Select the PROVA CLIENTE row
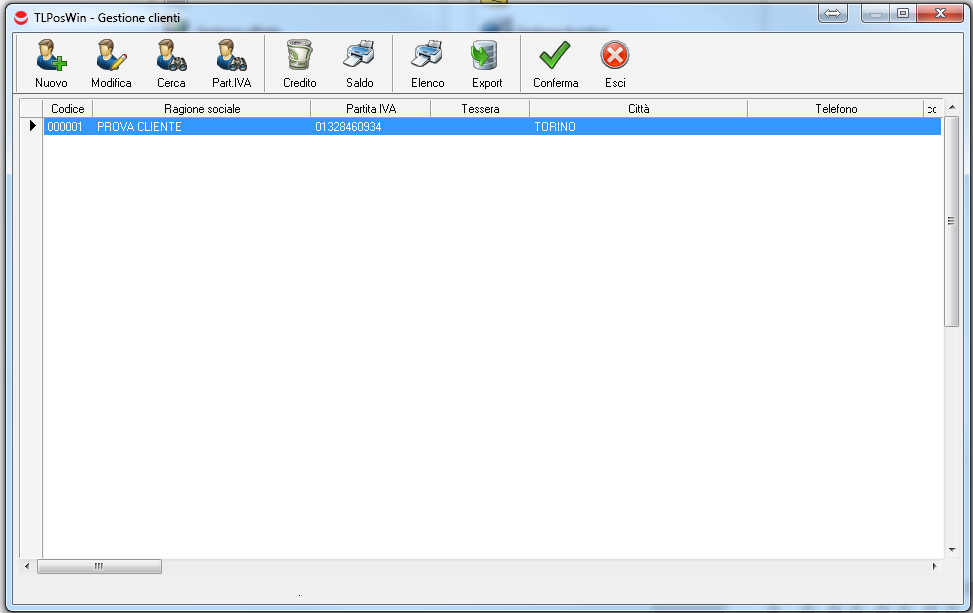Image resolution: width=973 pixels, height=613 pixels. [x=139, y=127]
